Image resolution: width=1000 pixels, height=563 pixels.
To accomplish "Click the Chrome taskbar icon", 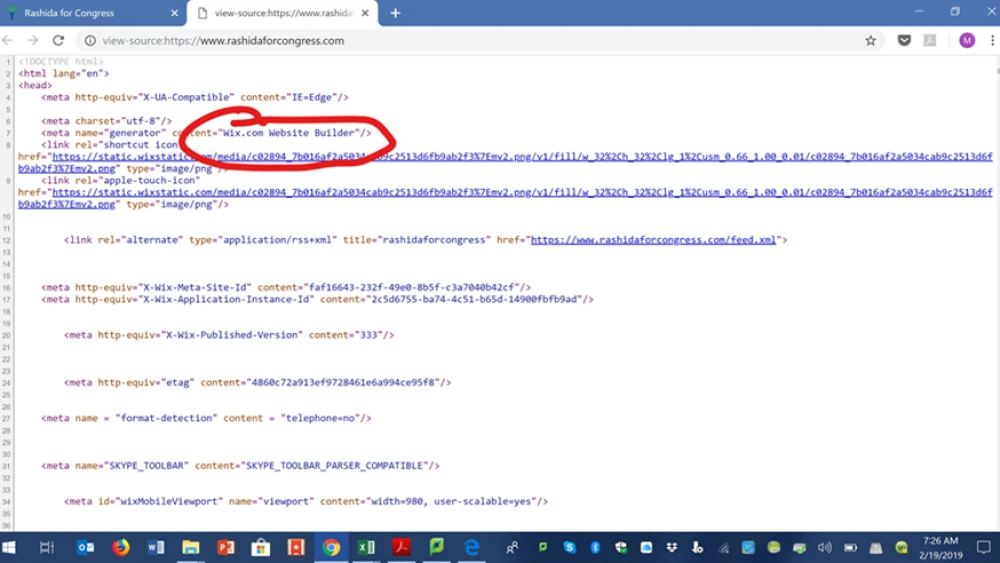I will [x=331, y=547].
